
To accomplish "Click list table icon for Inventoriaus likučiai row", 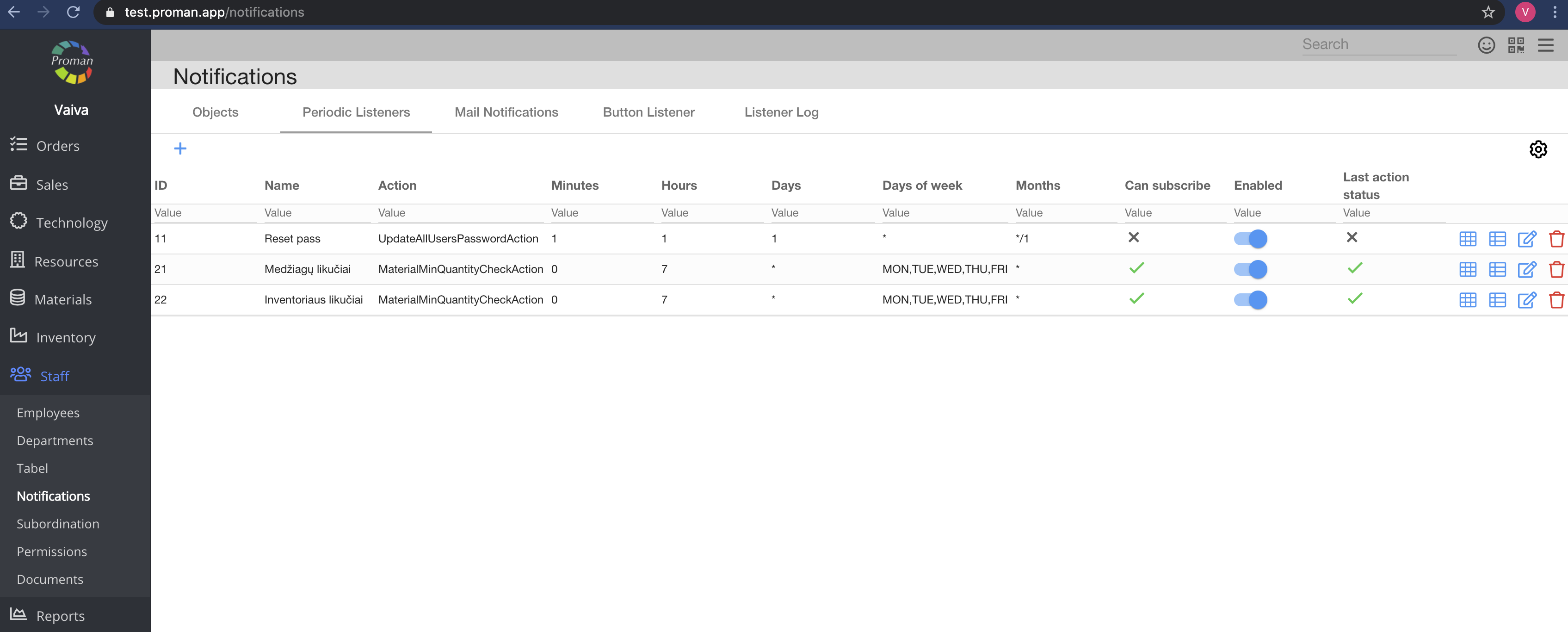I will [1497, 299].
